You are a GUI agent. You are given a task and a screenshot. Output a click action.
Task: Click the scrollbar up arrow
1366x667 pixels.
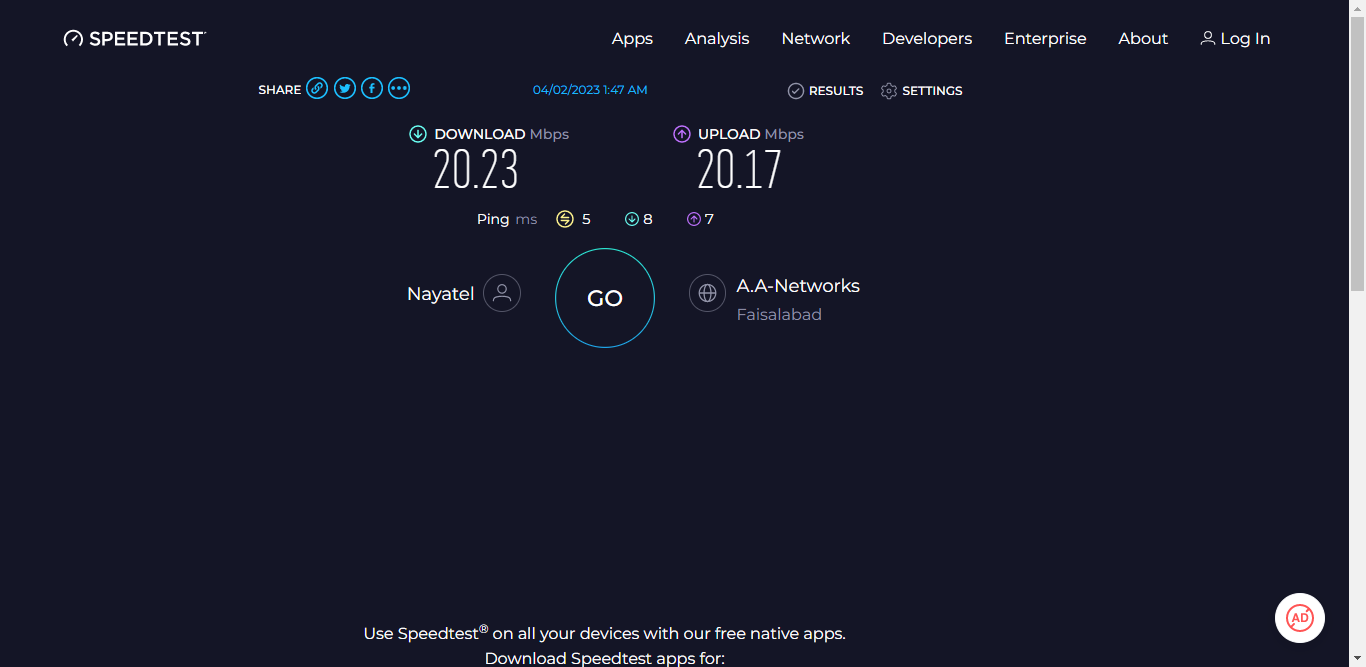tap(1357, 8)
